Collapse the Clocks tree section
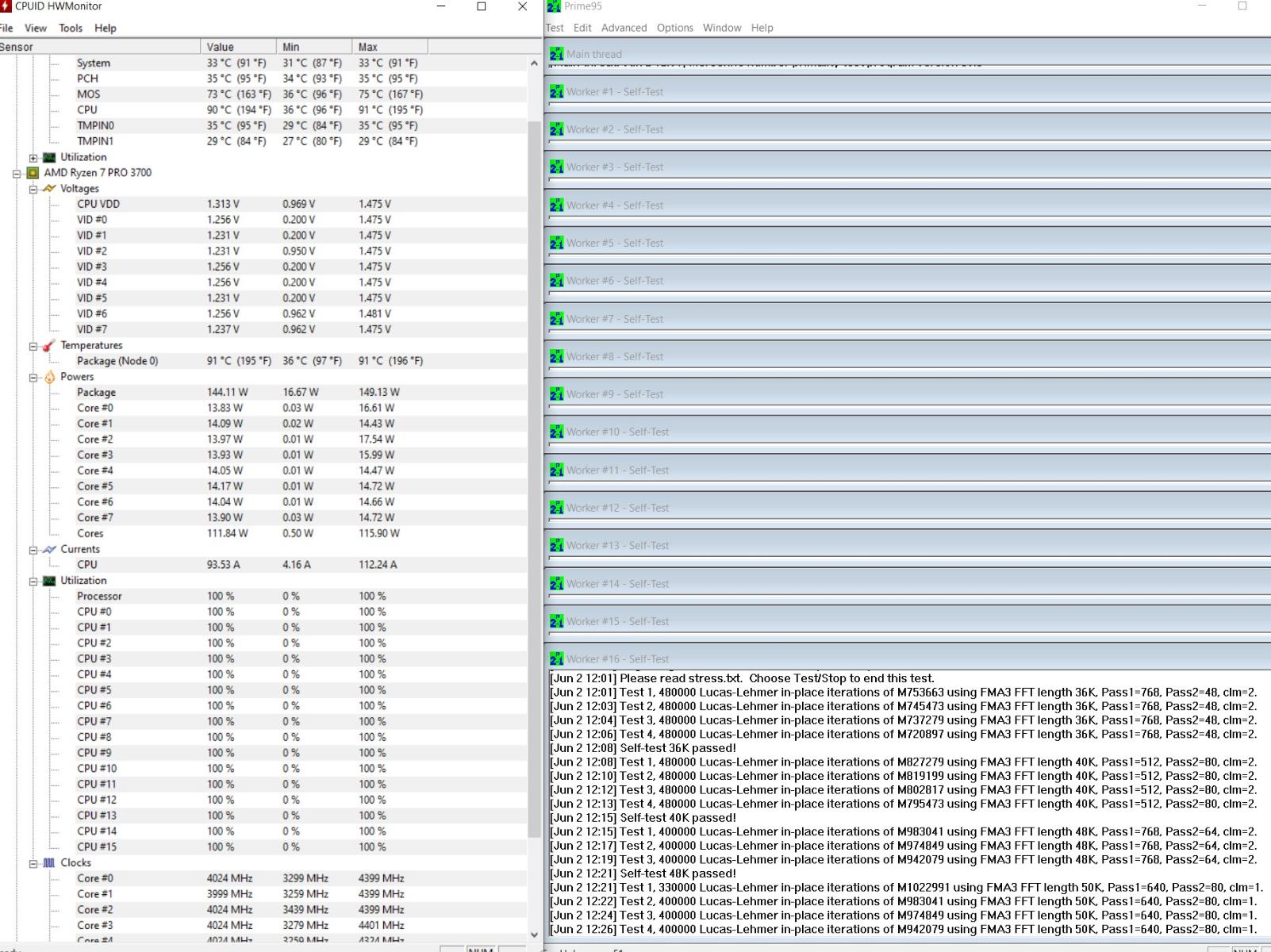This screenshot has width=1271, height=952. click(x=33, y=863)
